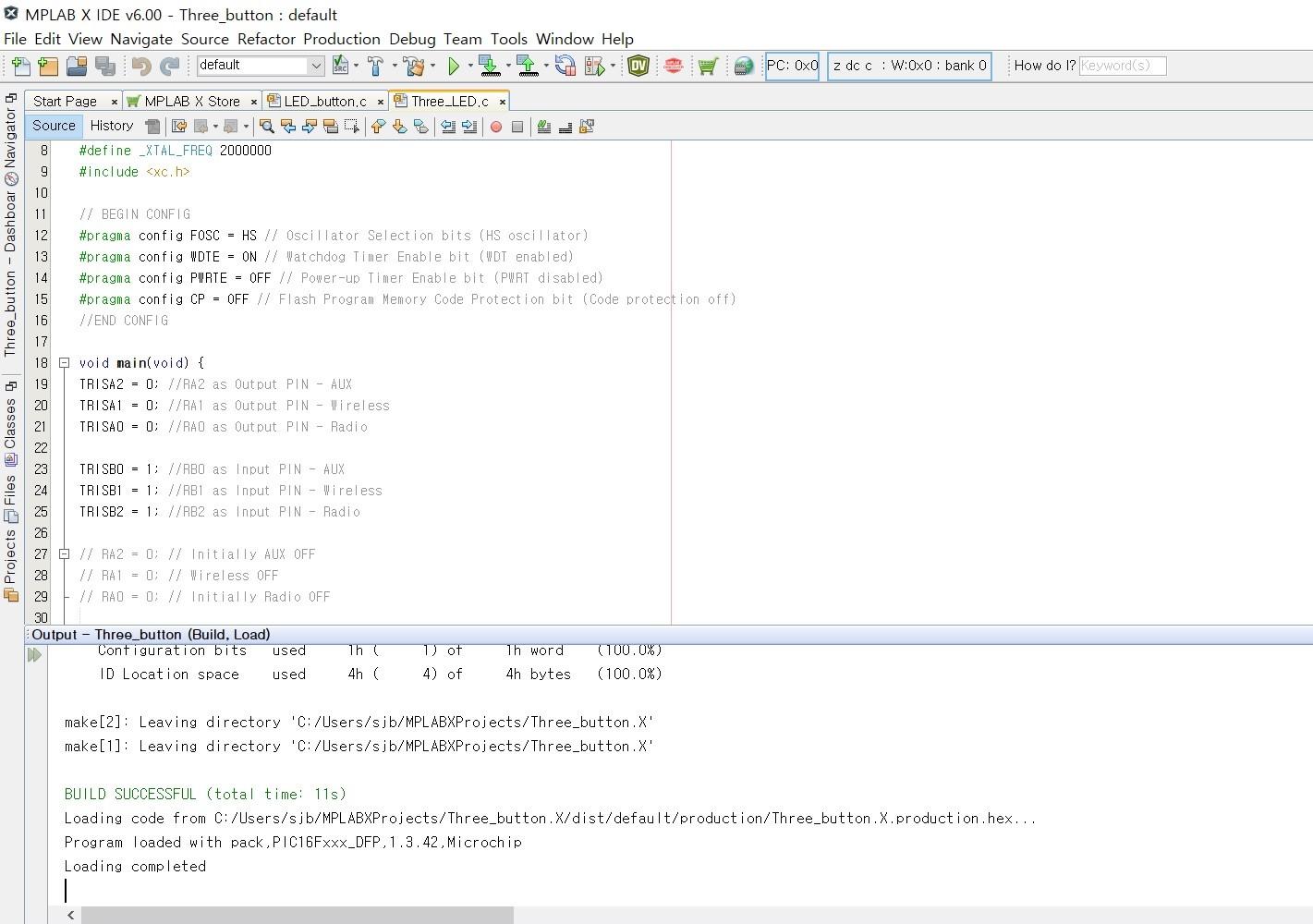Click the Shift Line Right icon
This screenshot has height=924, width=1313.
pyautogui.click(x=469, y=127)
